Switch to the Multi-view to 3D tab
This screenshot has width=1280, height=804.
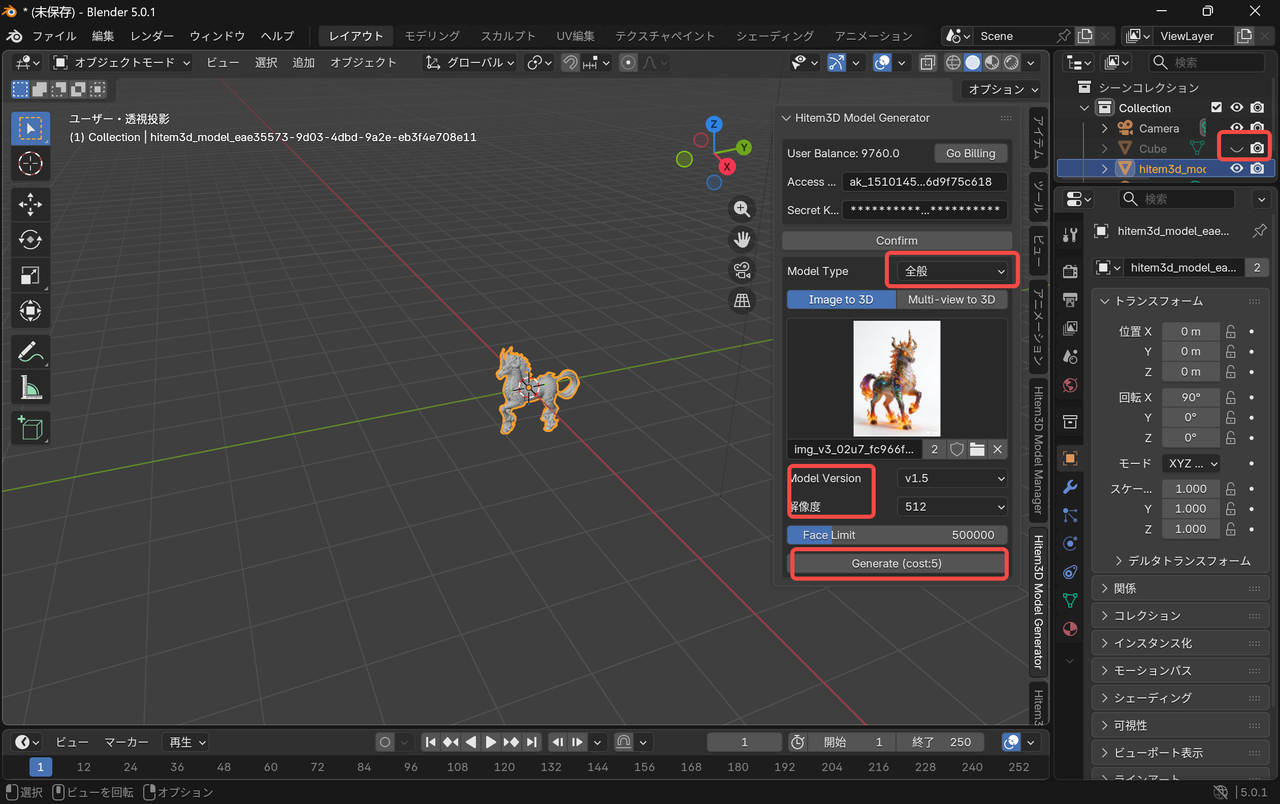point(951,299)
